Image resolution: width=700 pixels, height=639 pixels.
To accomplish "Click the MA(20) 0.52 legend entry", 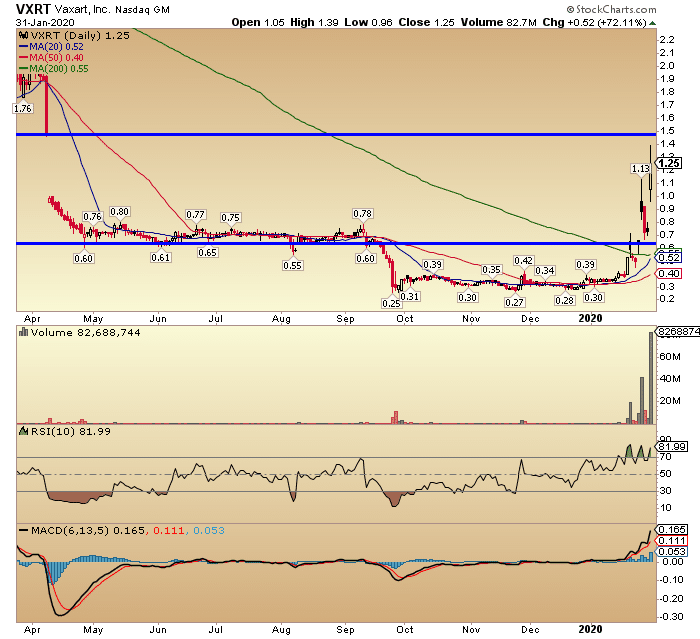I will tap(51, 46).
